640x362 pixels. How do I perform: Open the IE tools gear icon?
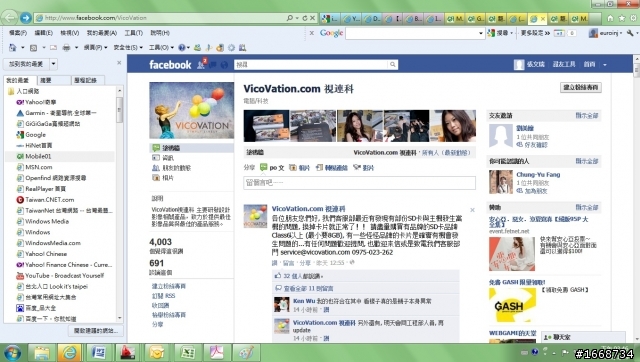click(633, 18)
